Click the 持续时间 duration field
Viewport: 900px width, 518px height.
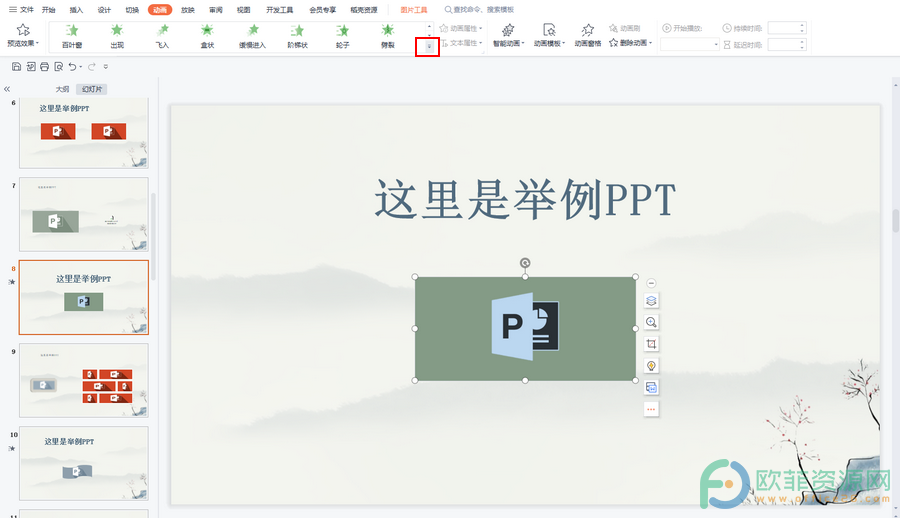[x=787, y=28]
